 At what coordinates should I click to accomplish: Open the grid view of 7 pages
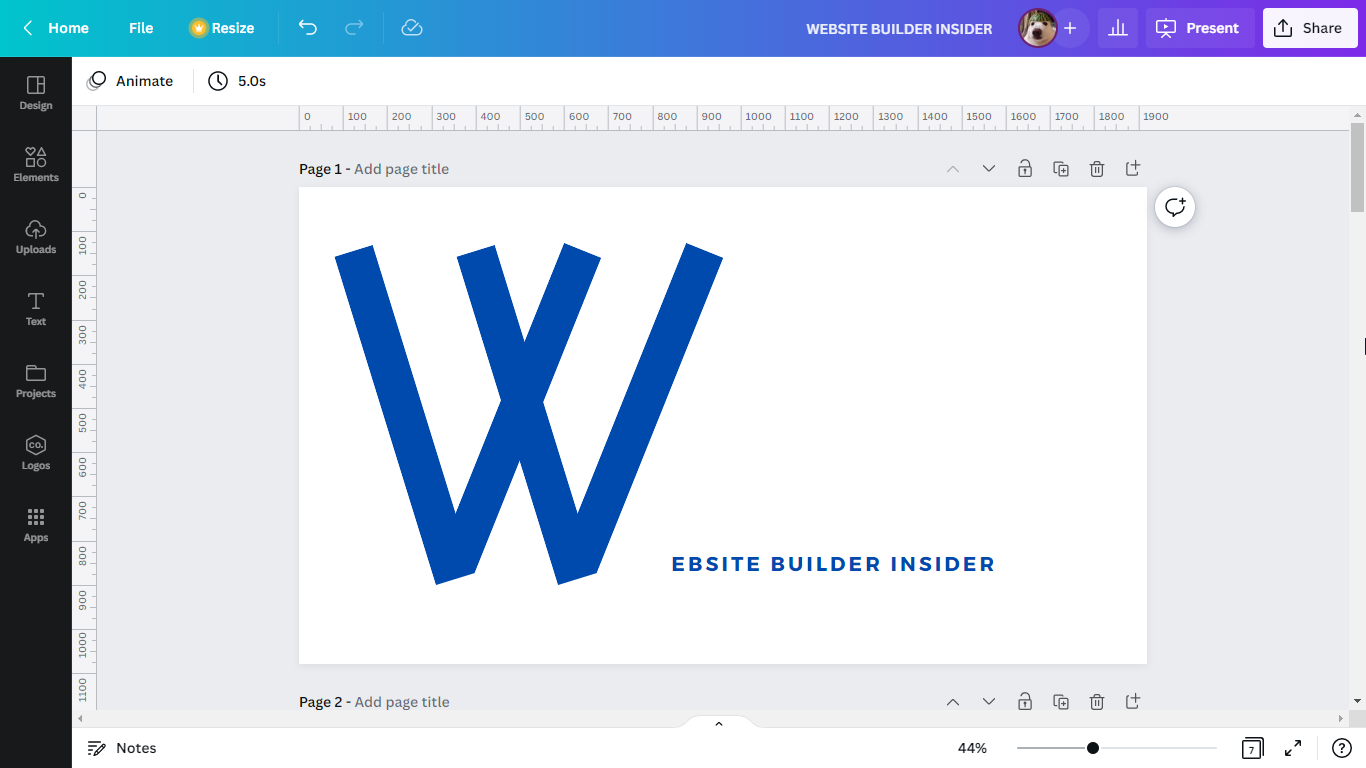click(1252, 748)
